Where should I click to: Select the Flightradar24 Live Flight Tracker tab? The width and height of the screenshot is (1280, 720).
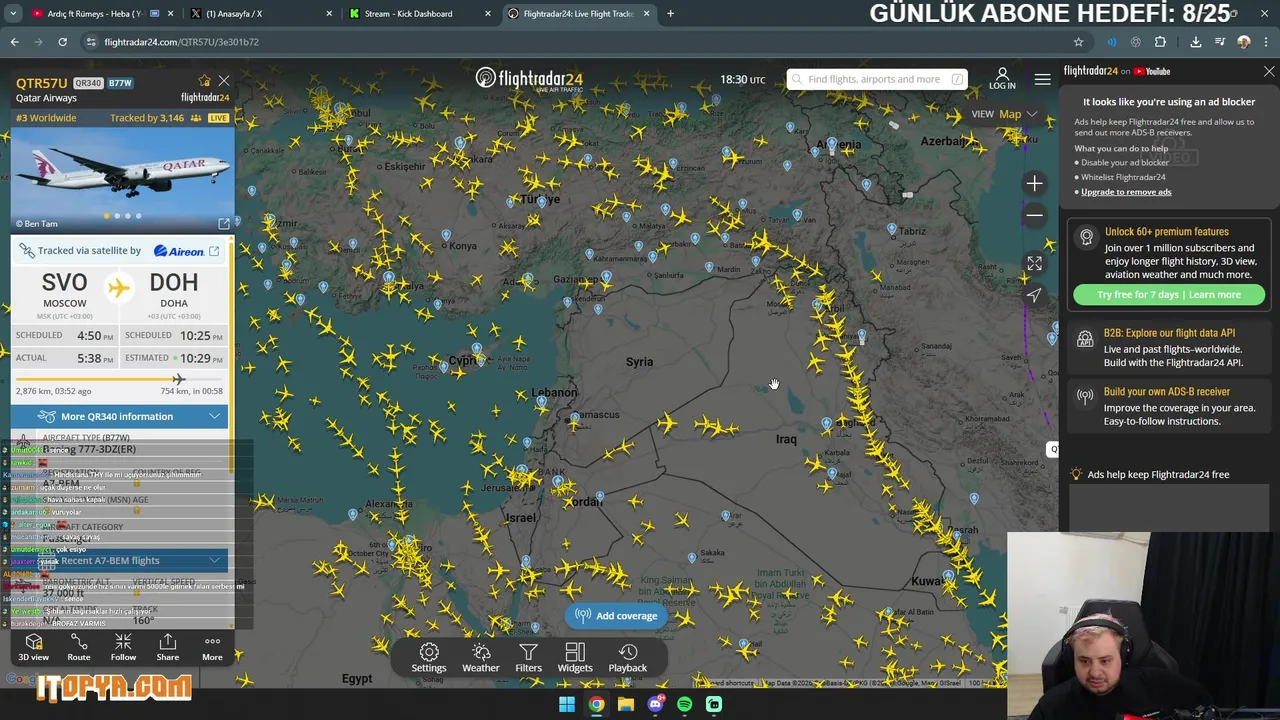pos(578,13)
